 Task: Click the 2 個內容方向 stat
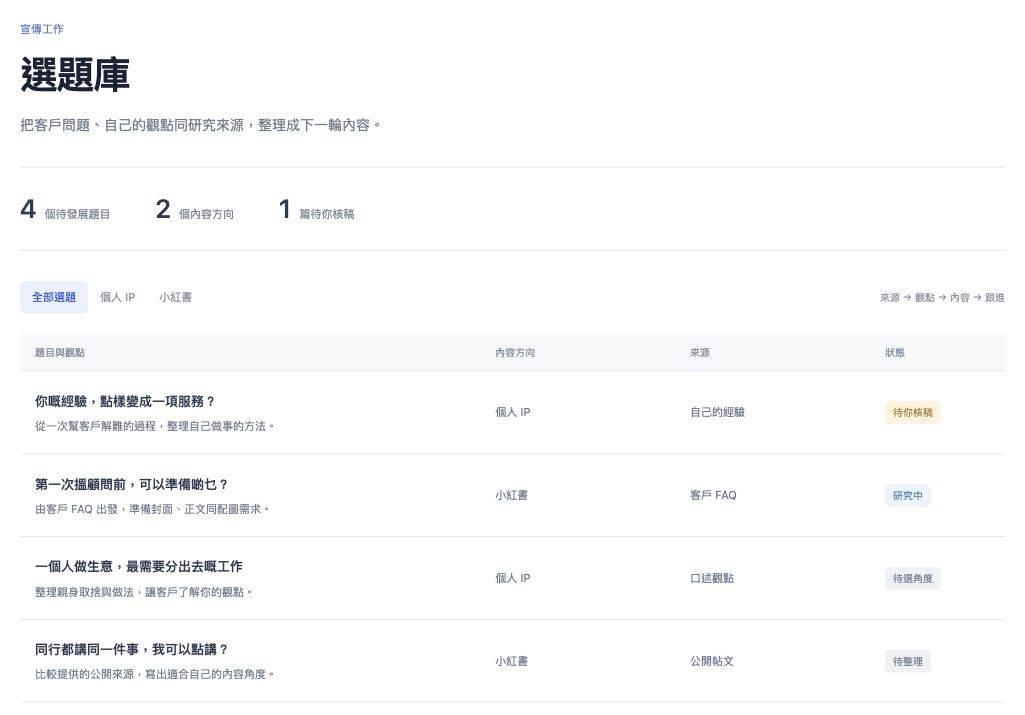click(195, 210)
